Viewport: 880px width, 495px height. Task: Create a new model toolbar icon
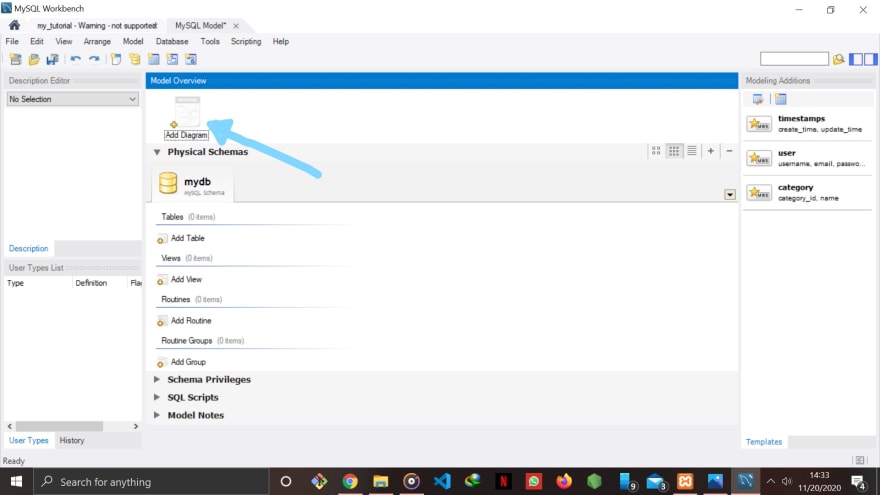point(16,59)
